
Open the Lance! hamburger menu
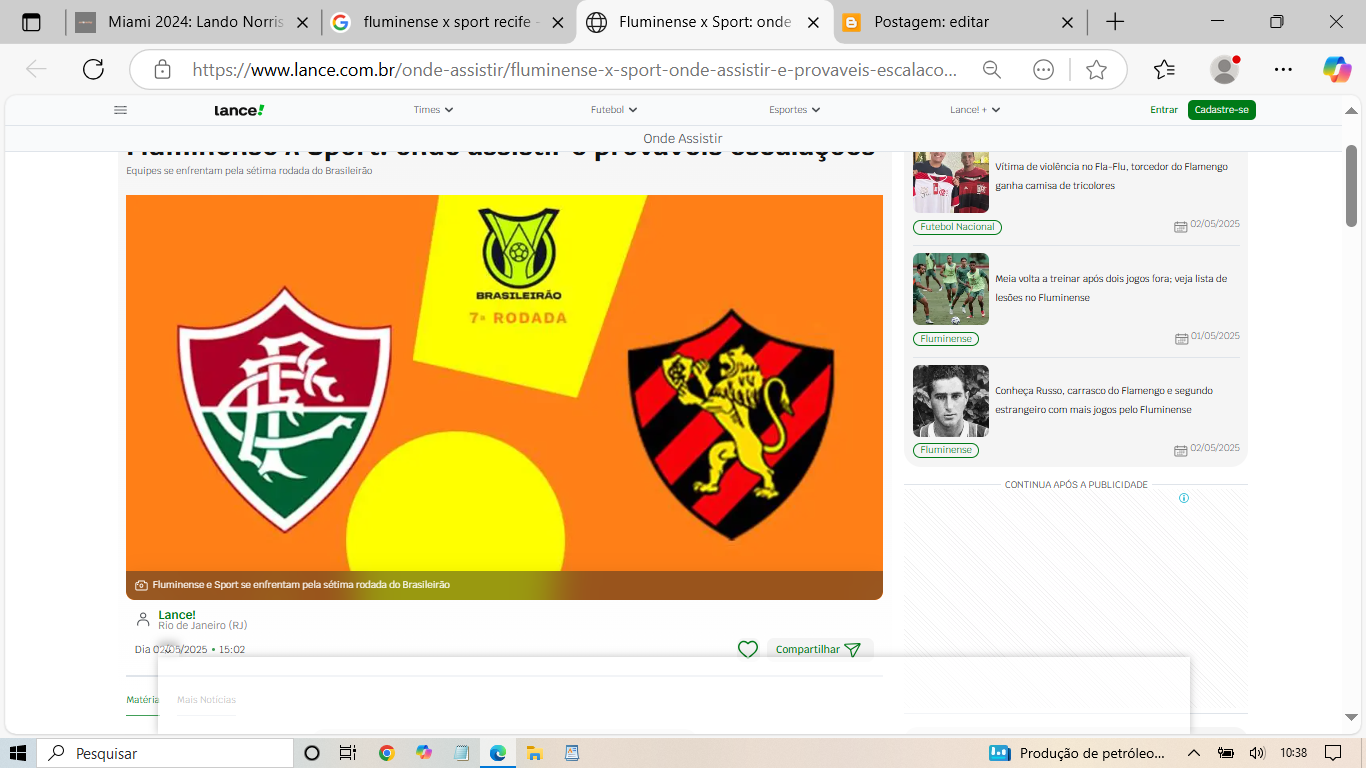[121, 110]
